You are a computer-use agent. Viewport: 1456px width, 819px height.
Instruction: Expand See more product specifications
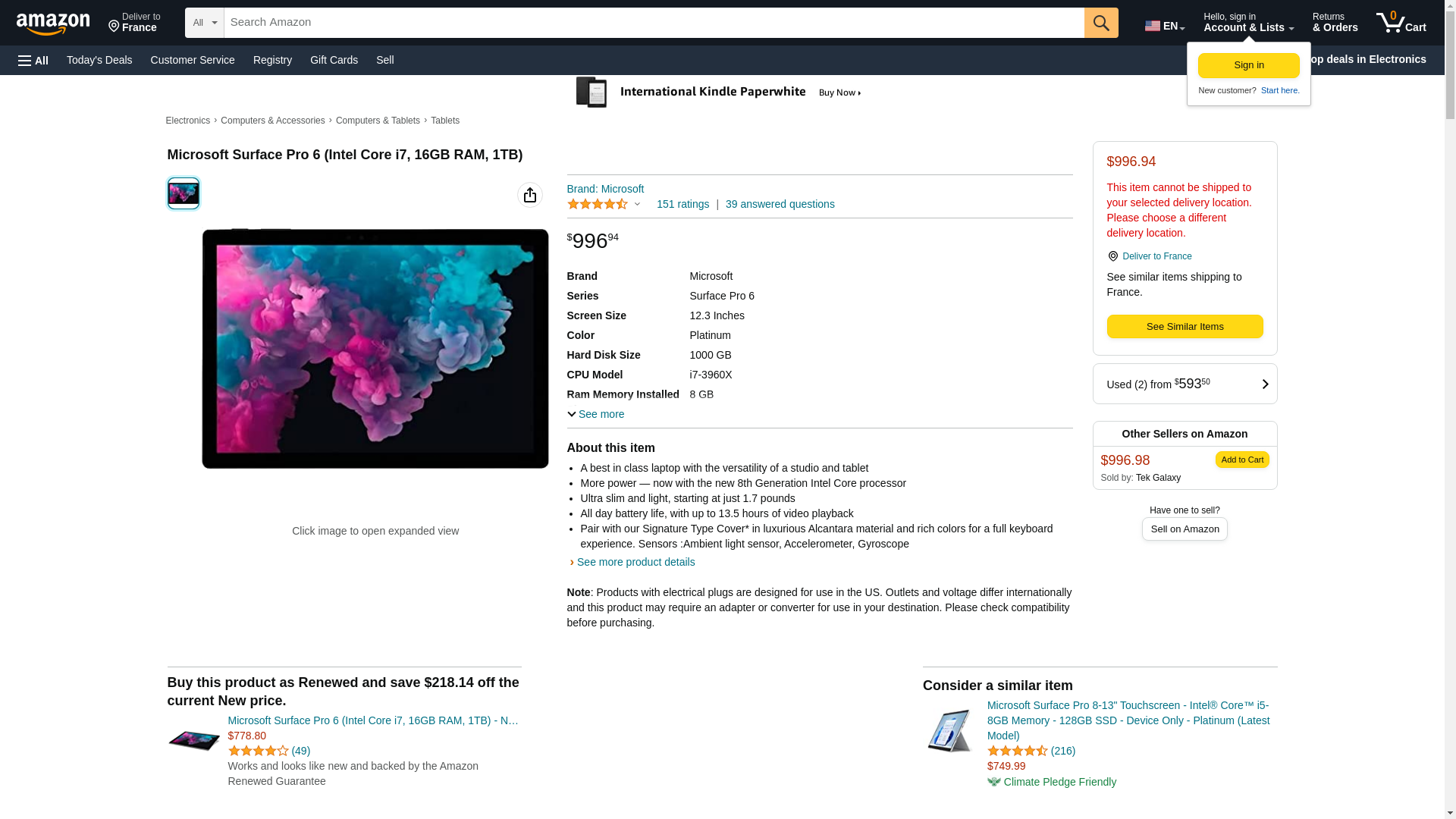click(596, 414)
